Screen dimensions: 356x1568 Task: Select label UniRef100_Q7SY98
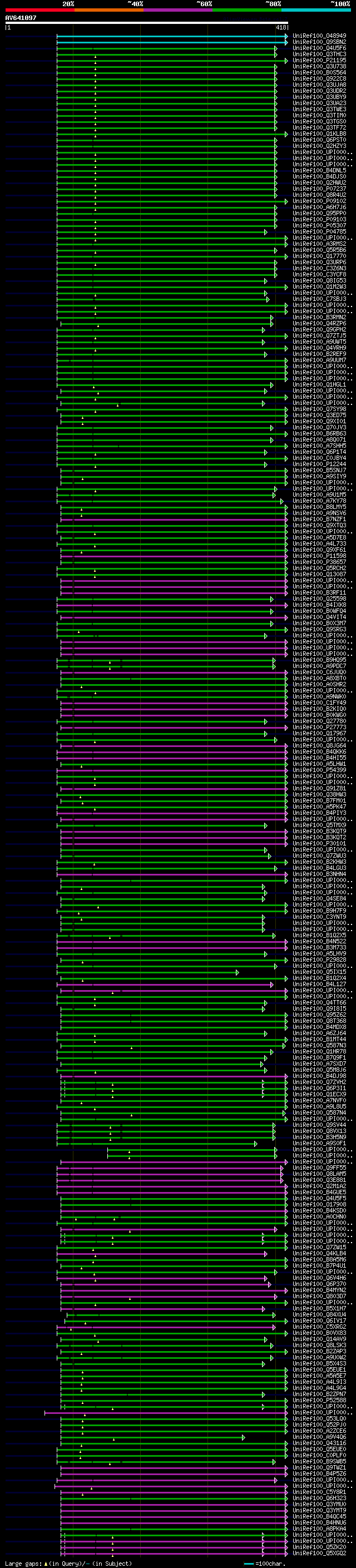(x=319, y=409)
